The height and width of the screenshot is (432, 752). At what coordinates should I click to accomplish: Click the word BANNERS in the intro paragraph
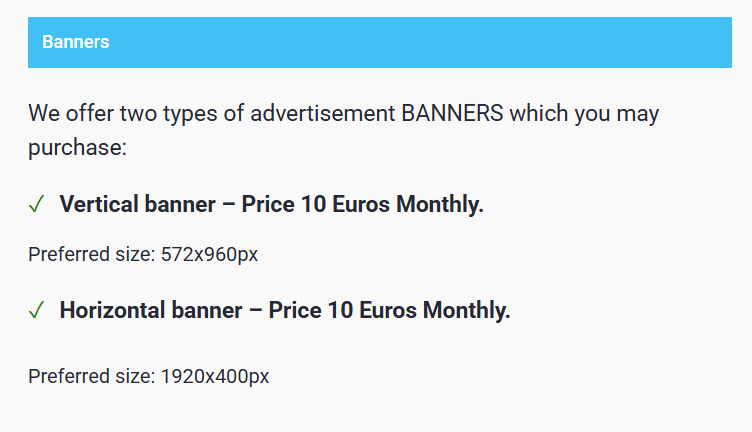[452, 114]
